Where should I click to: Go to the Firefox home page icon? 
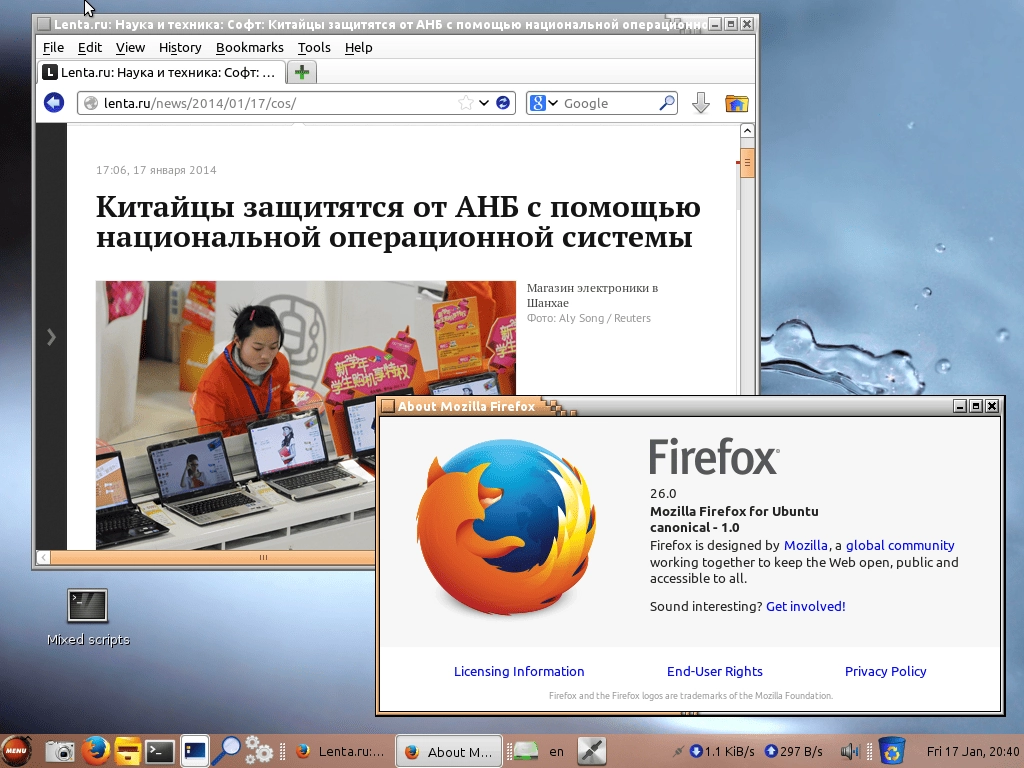(736, 103)
